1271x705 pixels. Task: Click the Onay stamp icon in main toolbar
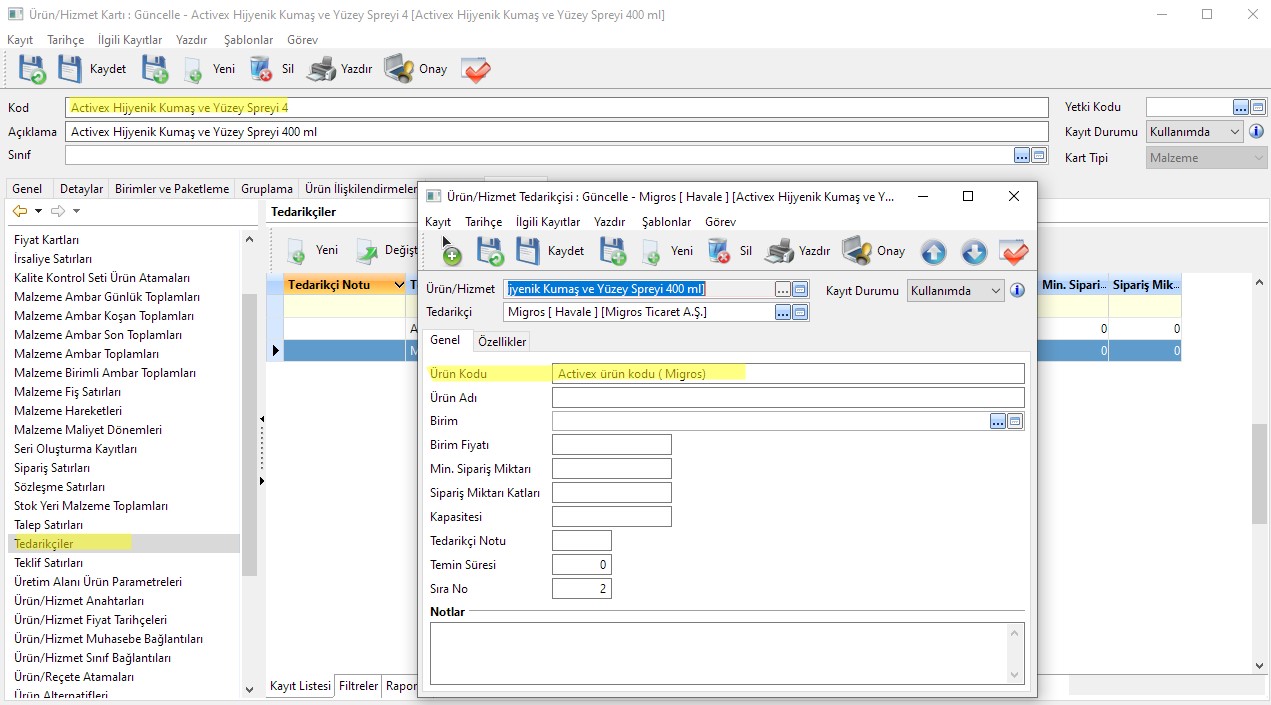tap(399, 69)
